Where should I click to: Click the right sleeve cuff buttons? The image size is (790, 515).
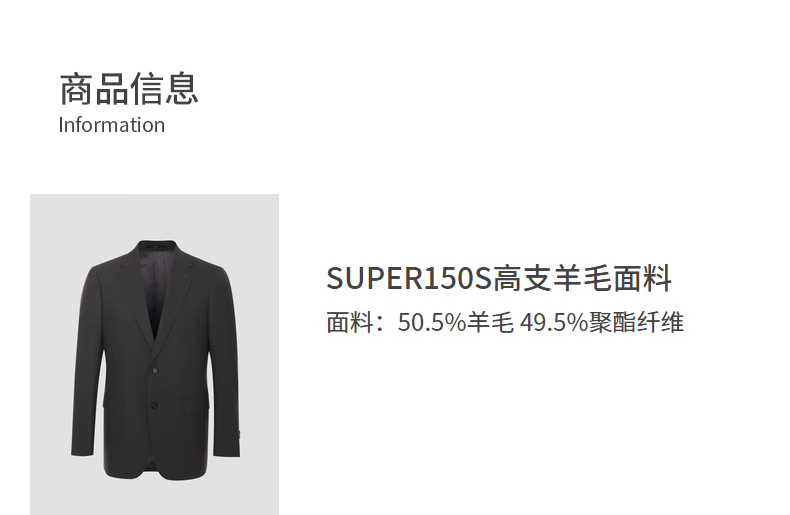[x=238, y=433]
